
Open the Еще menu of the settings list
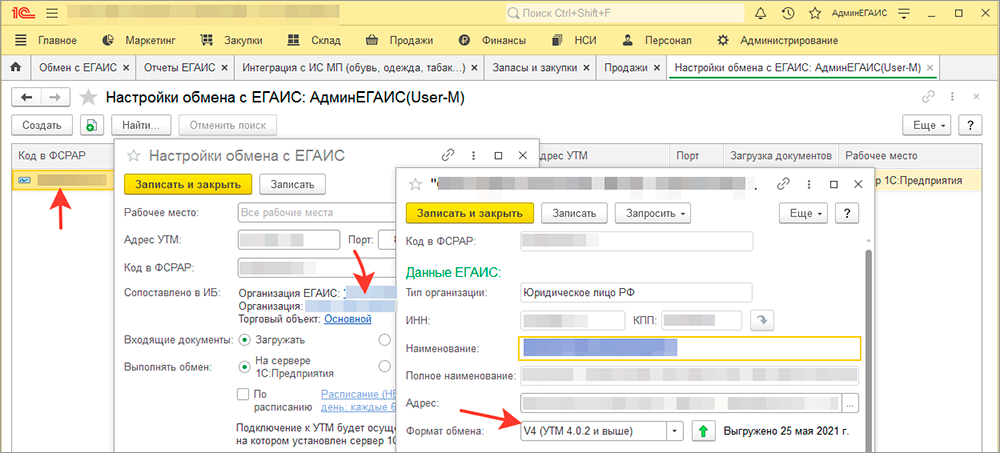[x=928, y=125]
